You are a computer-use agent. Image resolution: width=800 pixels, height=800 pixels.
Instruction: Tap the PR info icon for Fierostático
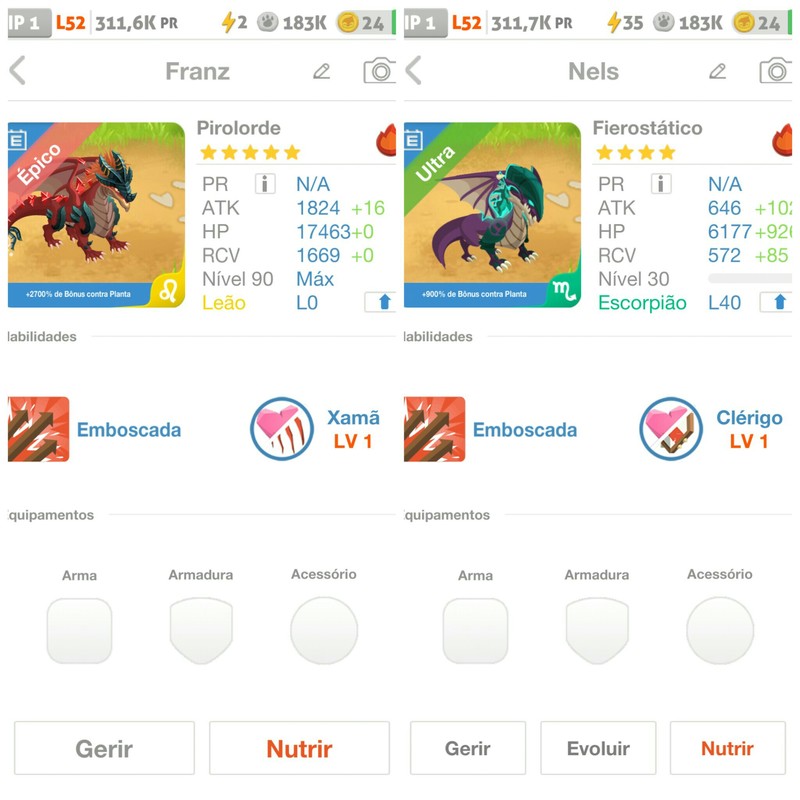[661, 184]
